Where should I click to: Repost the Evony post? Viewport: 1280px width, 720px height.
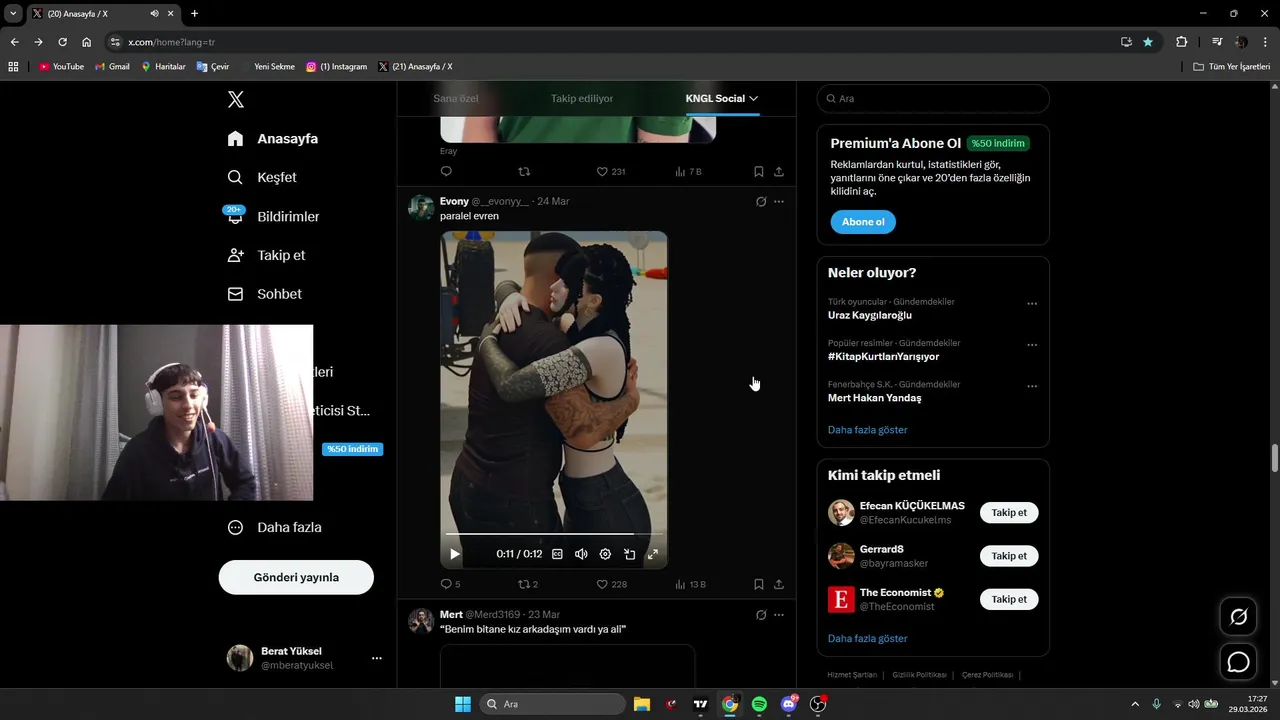pos(528,584)
